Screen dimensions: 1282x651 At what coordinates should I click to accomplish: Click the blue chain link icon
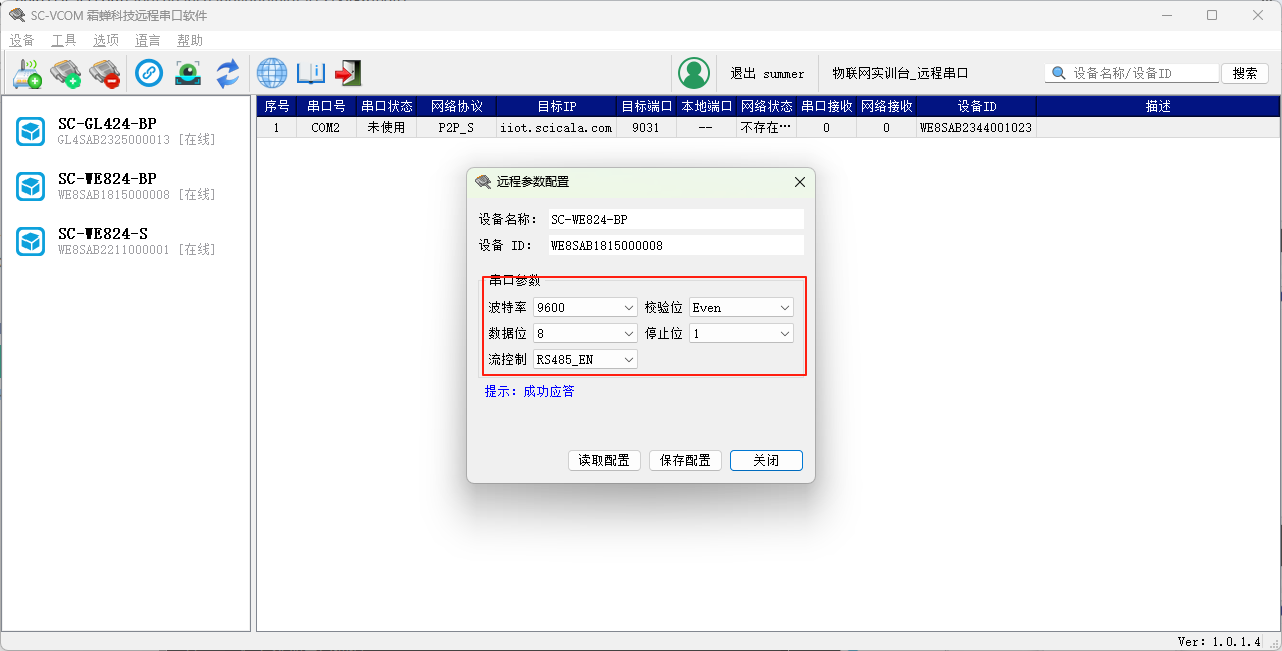click(x=149, y=73)
